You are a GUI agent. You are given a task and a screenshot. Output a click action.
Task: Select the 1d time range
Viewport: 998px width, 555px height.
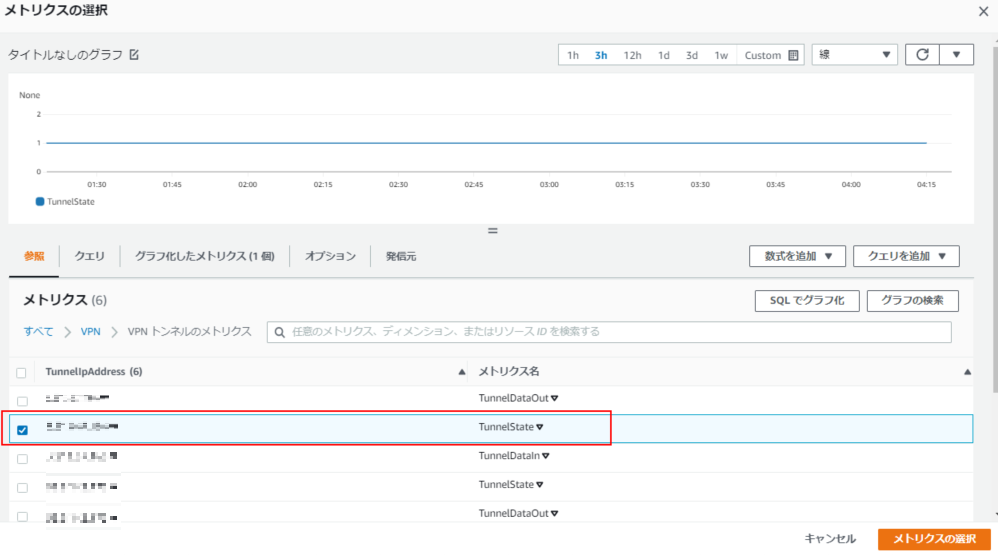pyautogui.click(x=663, y=55)
